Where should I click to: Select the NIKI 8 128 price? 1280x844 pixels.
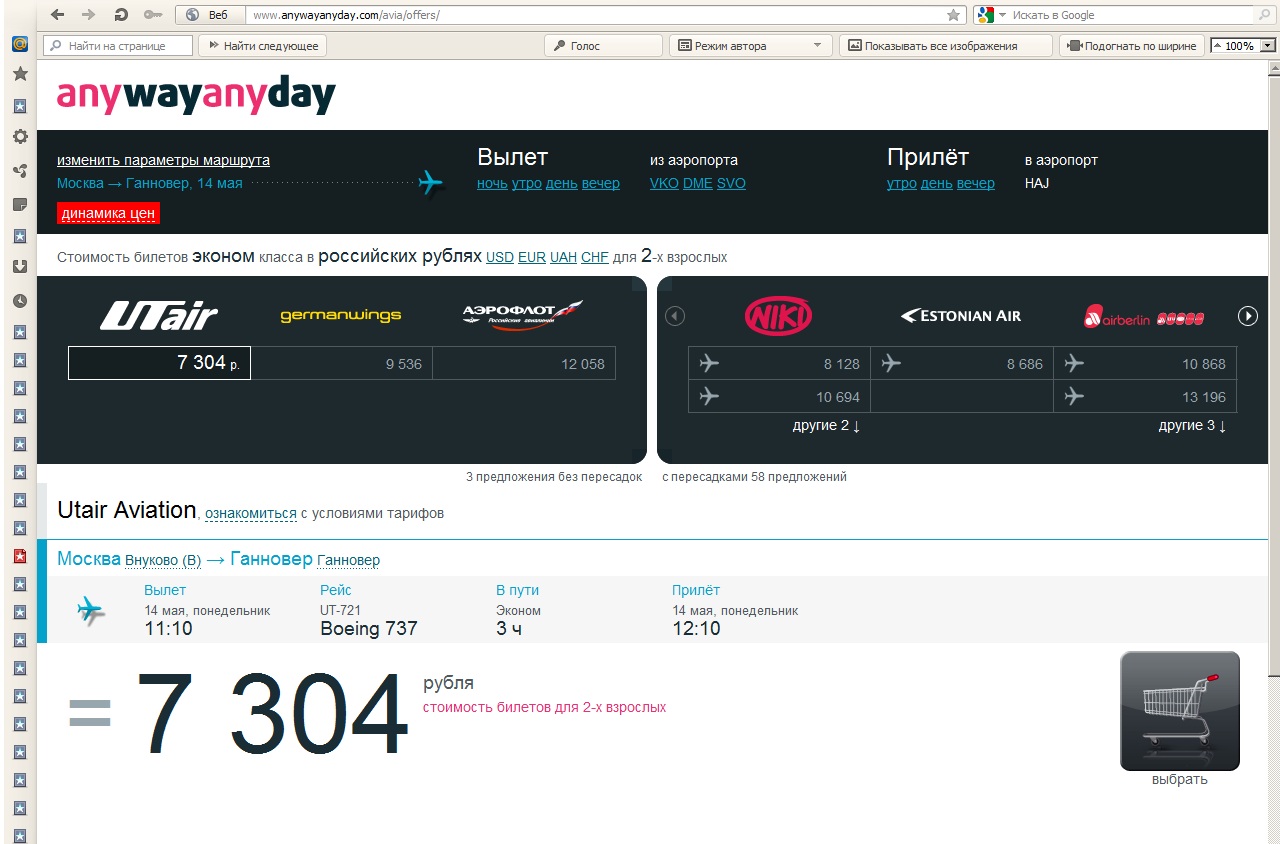[x=779, y=364]
